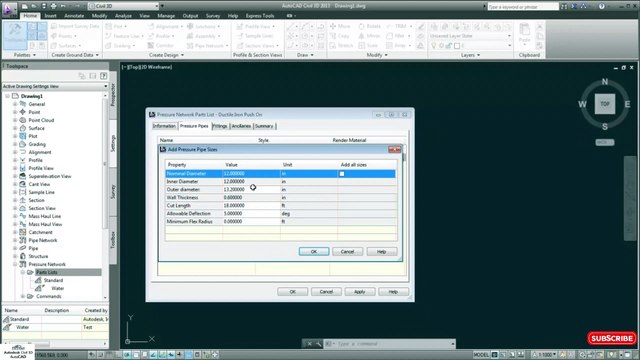Click the MODEL space toggle in status bar
Screen dimensions: 640x360
481,355
